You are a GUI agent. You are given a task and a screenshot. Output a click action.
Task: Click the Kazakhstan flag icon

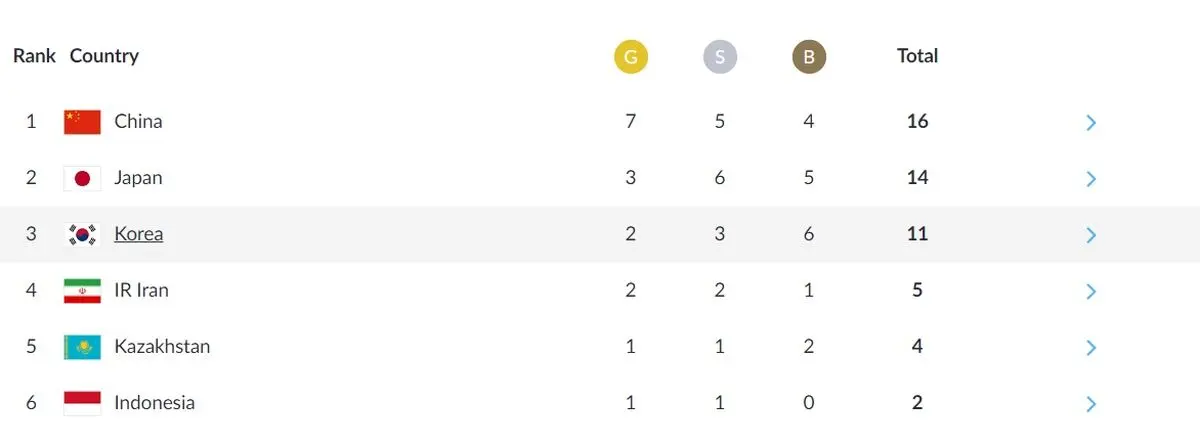(82, 347)
